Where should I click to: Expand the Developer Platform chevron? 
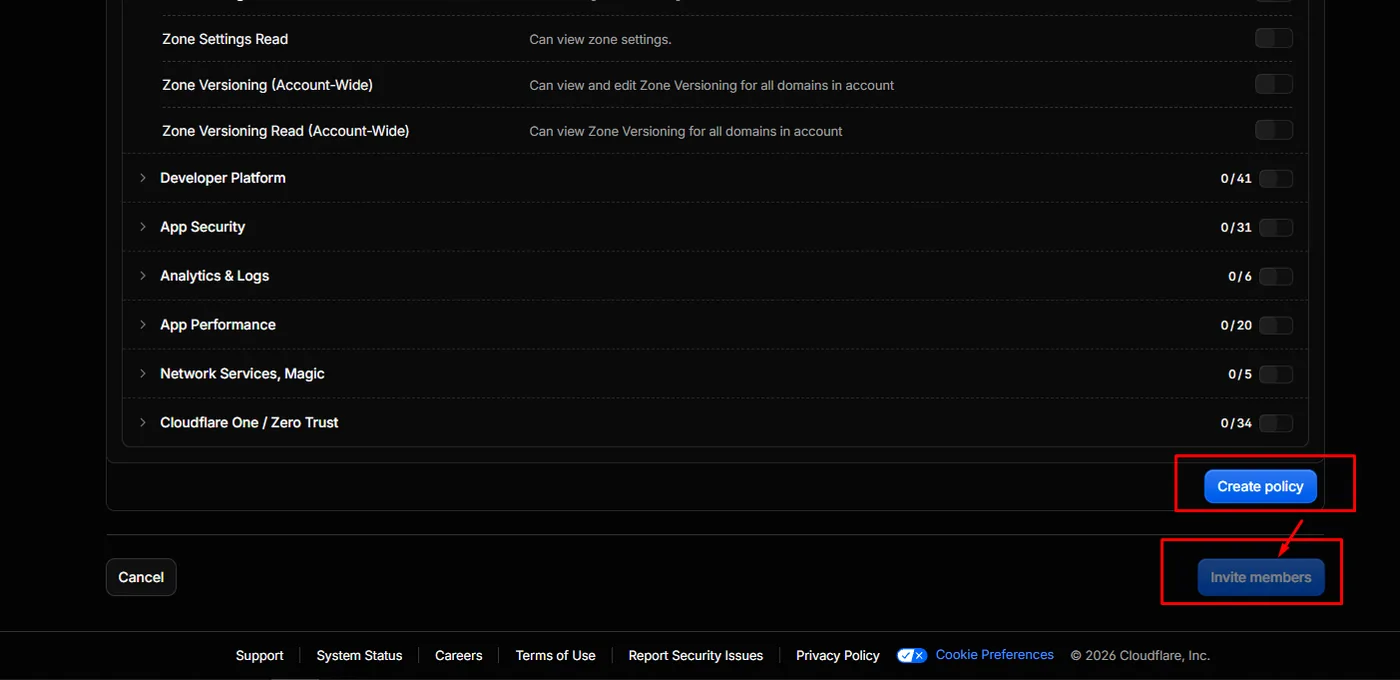pos(143,178)
